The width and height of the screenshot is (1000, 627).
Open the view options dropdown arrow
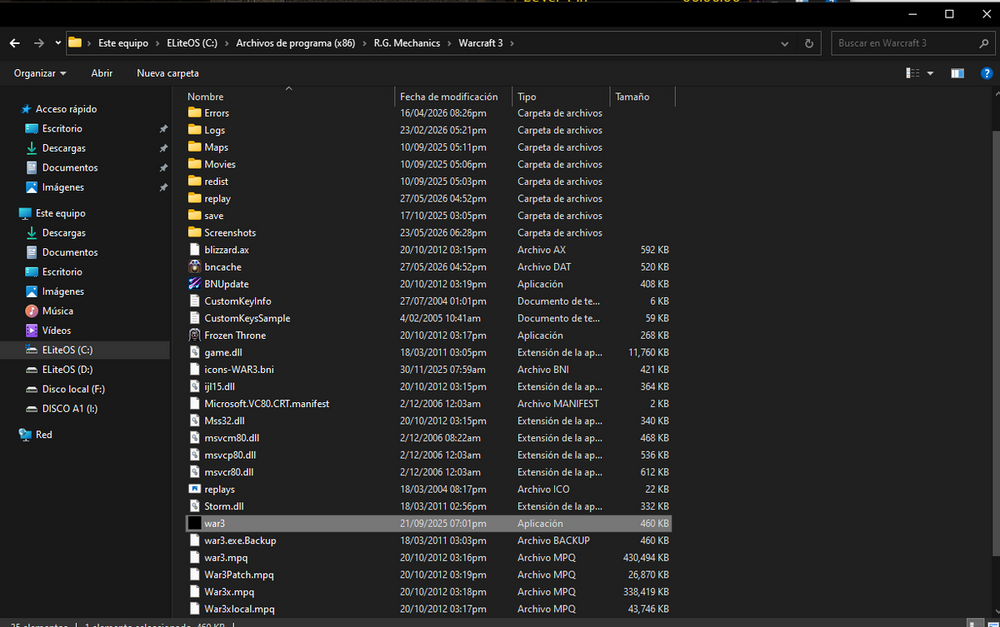tap(930, 73)
